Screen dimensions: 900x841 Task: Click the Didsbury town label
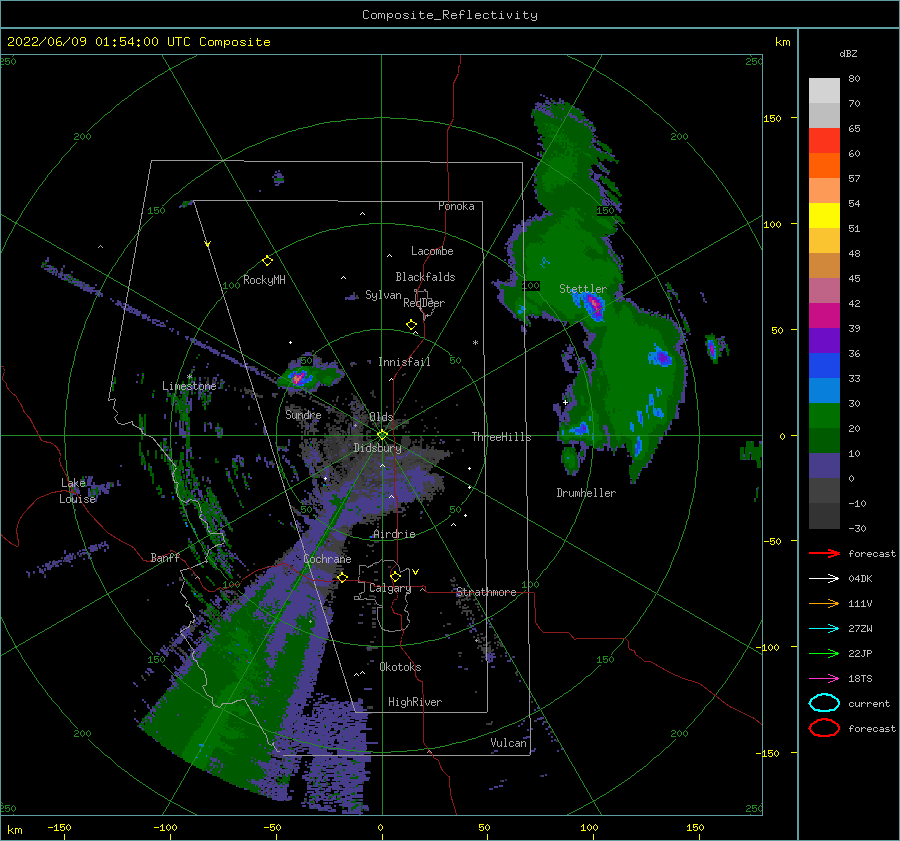point(377,448)
